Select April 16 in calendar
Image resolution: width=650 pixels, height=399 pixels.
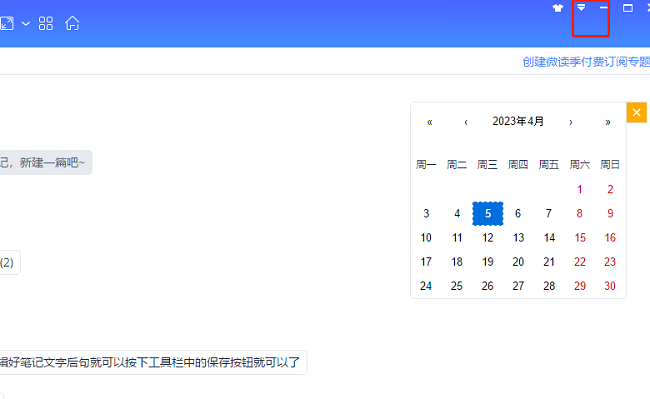tap(610, 238)
